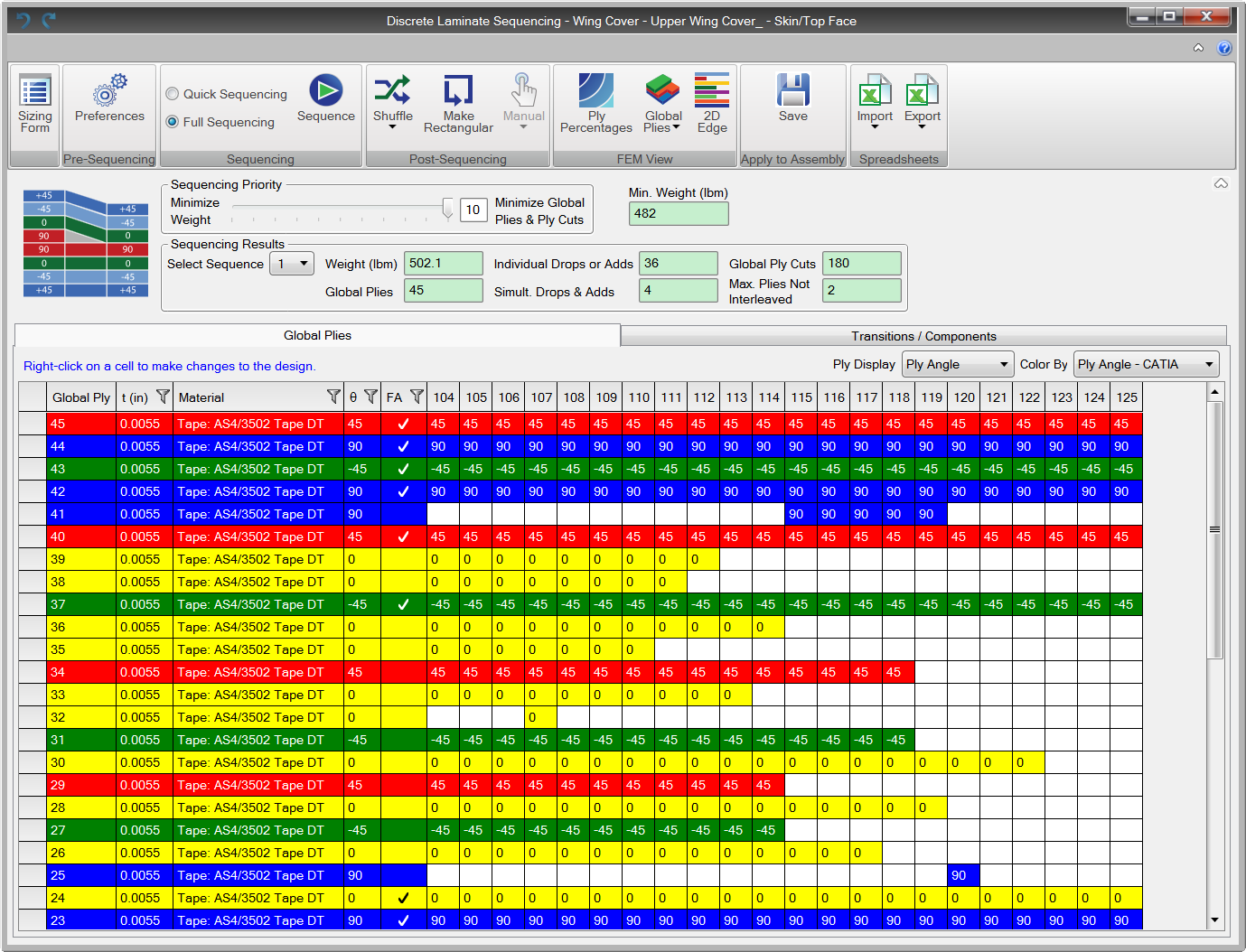Click the Shuffle tool
The image size is (1246, 952).
click(393, 99)
